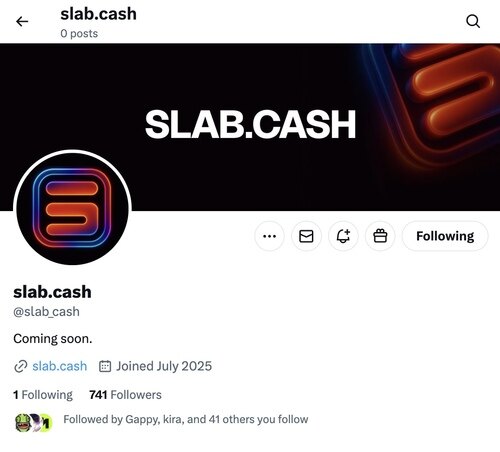Screen dimensions: 500x452
Task: View the 741 Followers list
Action: pyautogui.click(x=125, y=395)
